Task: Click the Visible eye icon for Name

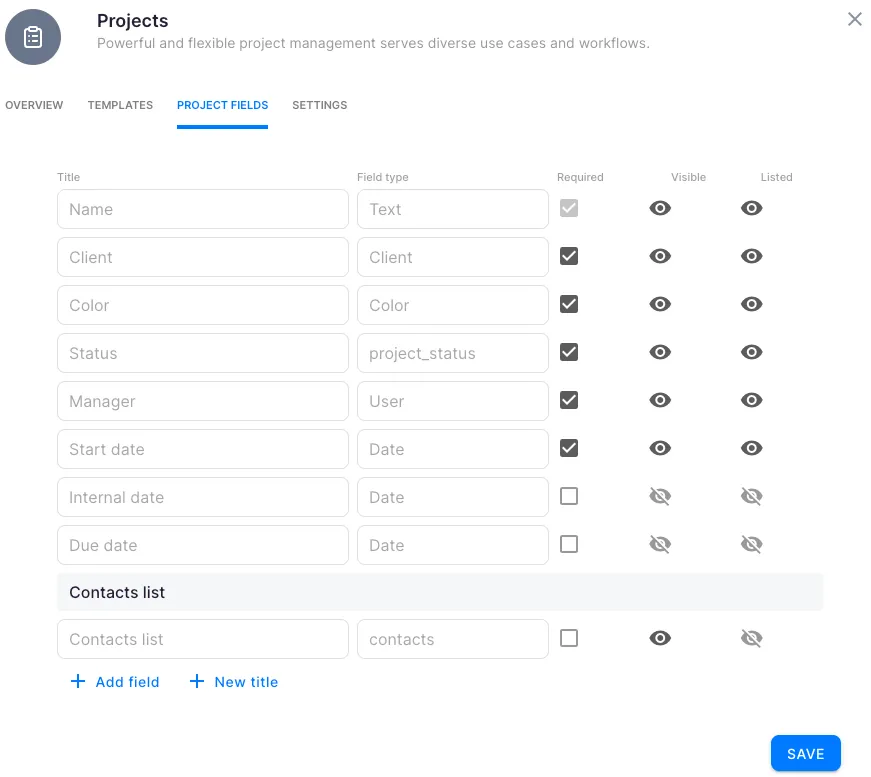Action: tap(660, 209)
